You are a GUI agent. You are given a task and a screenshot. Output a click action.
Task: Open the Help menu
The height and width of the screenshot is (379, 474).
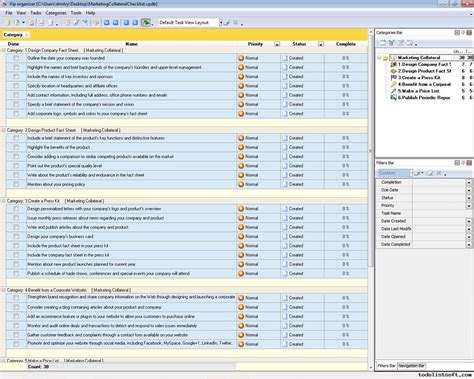click(90, 13)
